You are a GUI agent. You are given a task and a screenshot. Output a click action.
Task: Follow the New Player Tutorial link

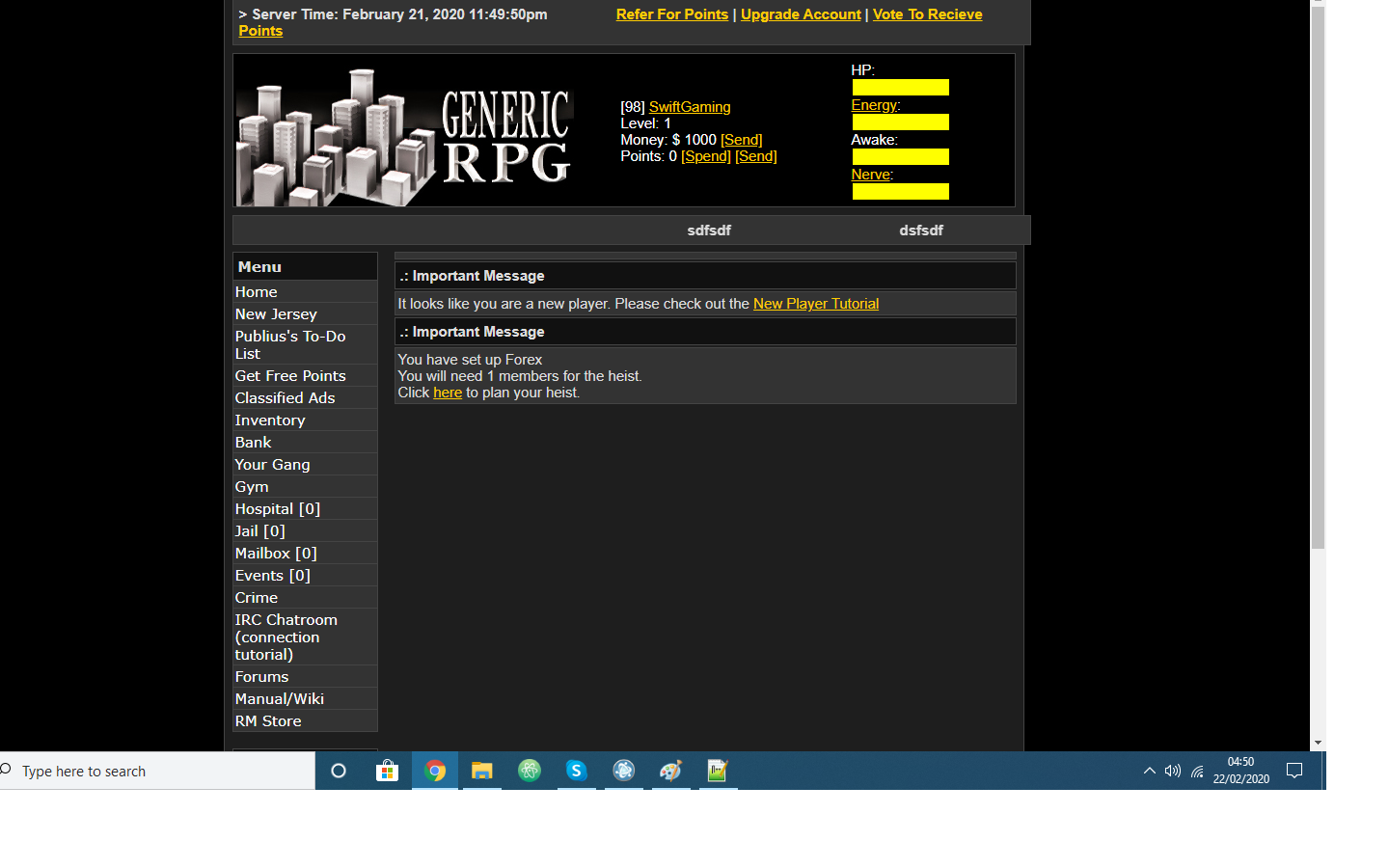(x=815, y=304)
